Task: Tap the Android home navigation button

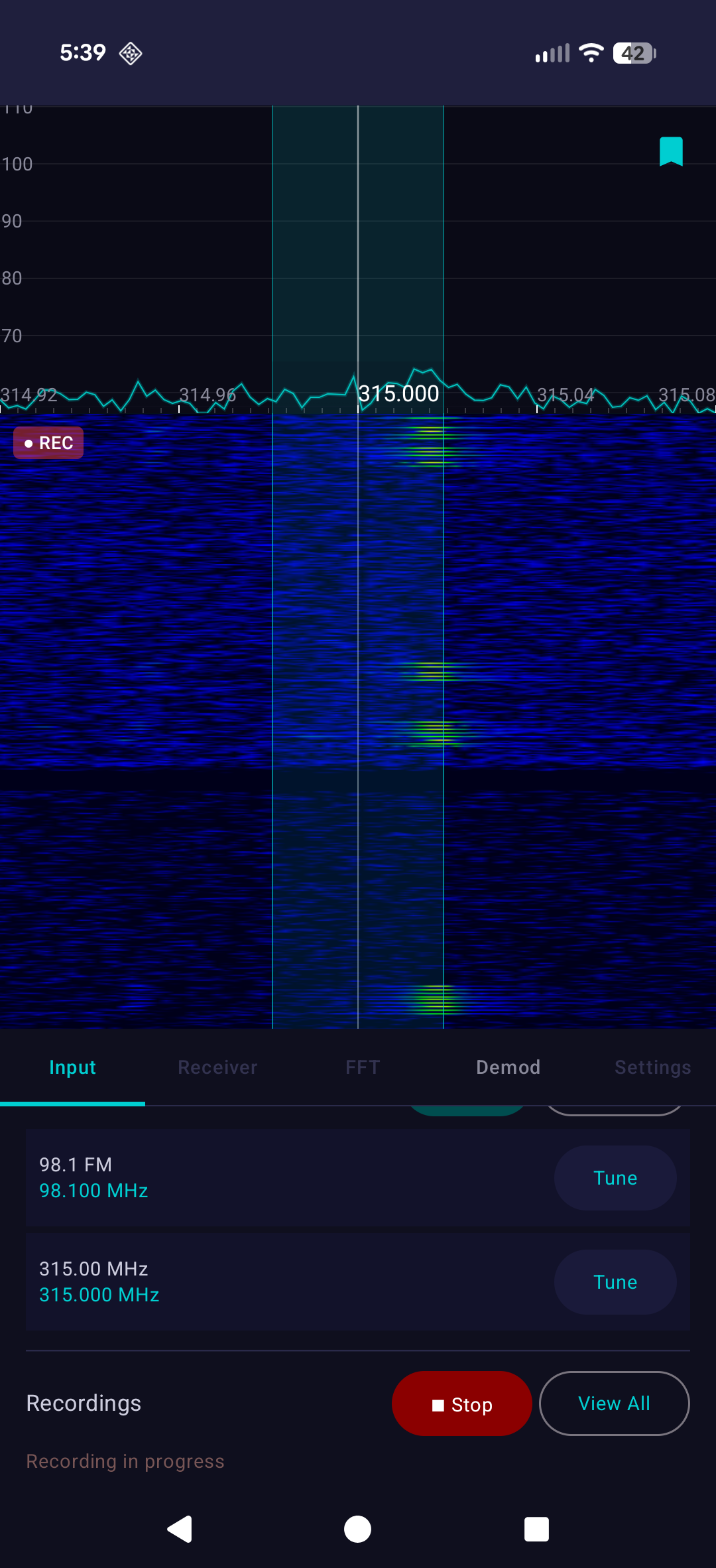Action: pos(357,1530)
